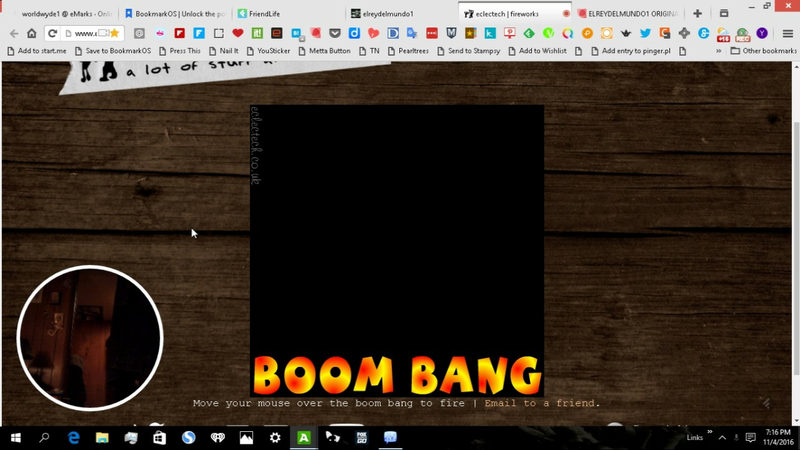Click the BOOM BANG fireworks banner
This screenshot has height=450, width=800.
click(396, 374)
